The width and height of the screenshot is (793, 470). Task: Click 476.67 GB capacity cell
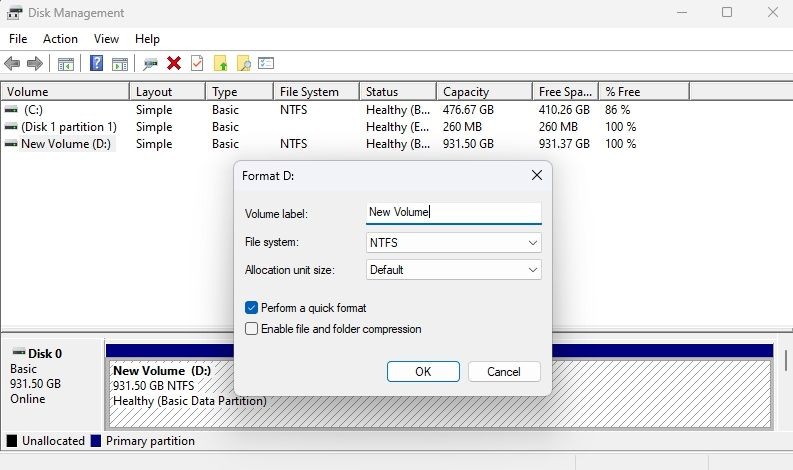[x=468, y=110]
